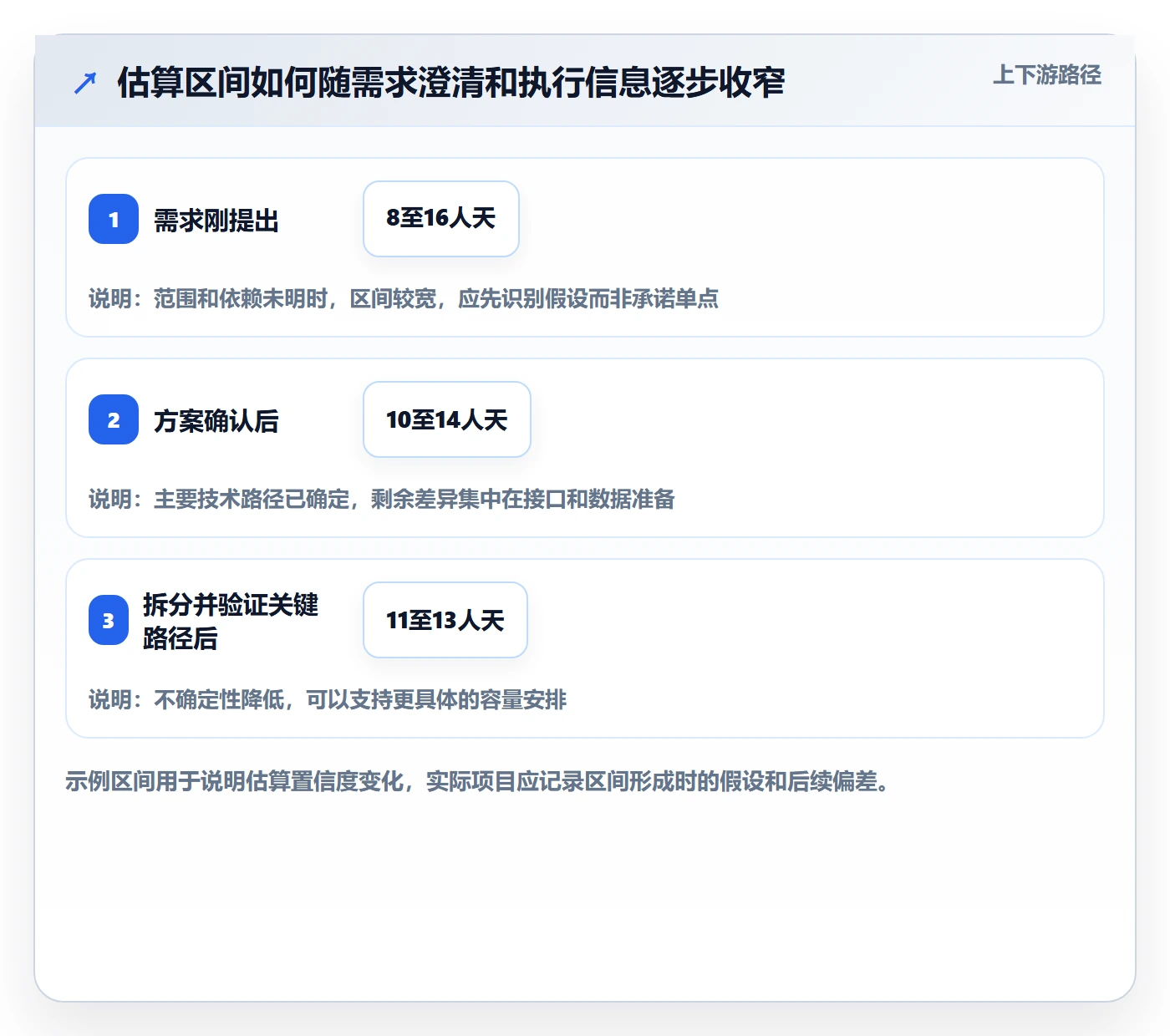
Task: Select the 8至16人天 estimate chip
Action: click(441, 219)
